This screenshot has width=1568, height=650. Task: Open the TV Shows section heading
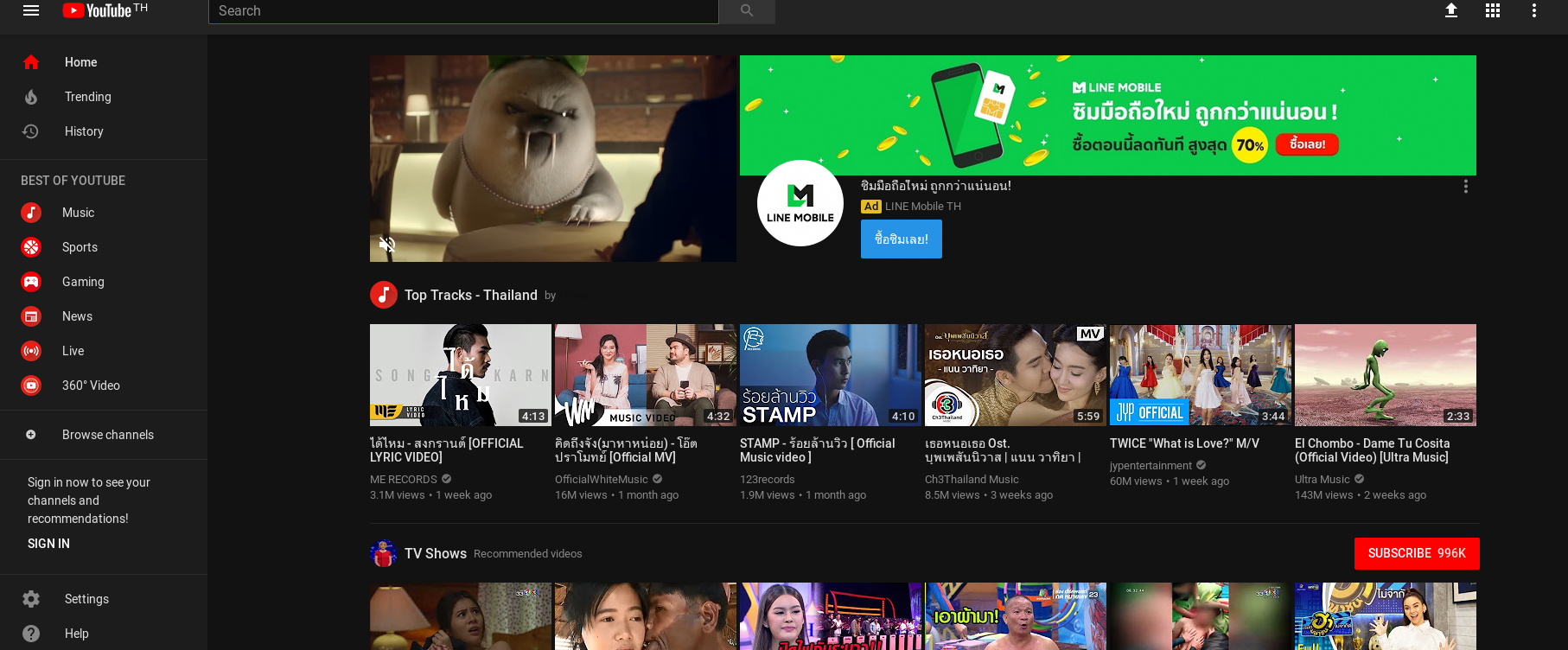pos(436,553)
